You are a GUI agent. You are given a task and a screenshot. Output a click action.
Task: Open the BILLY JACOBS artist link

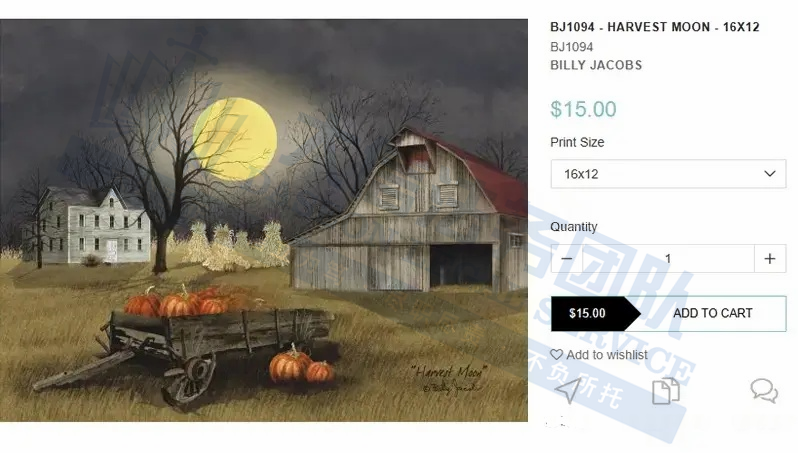(x=596, y=65)
